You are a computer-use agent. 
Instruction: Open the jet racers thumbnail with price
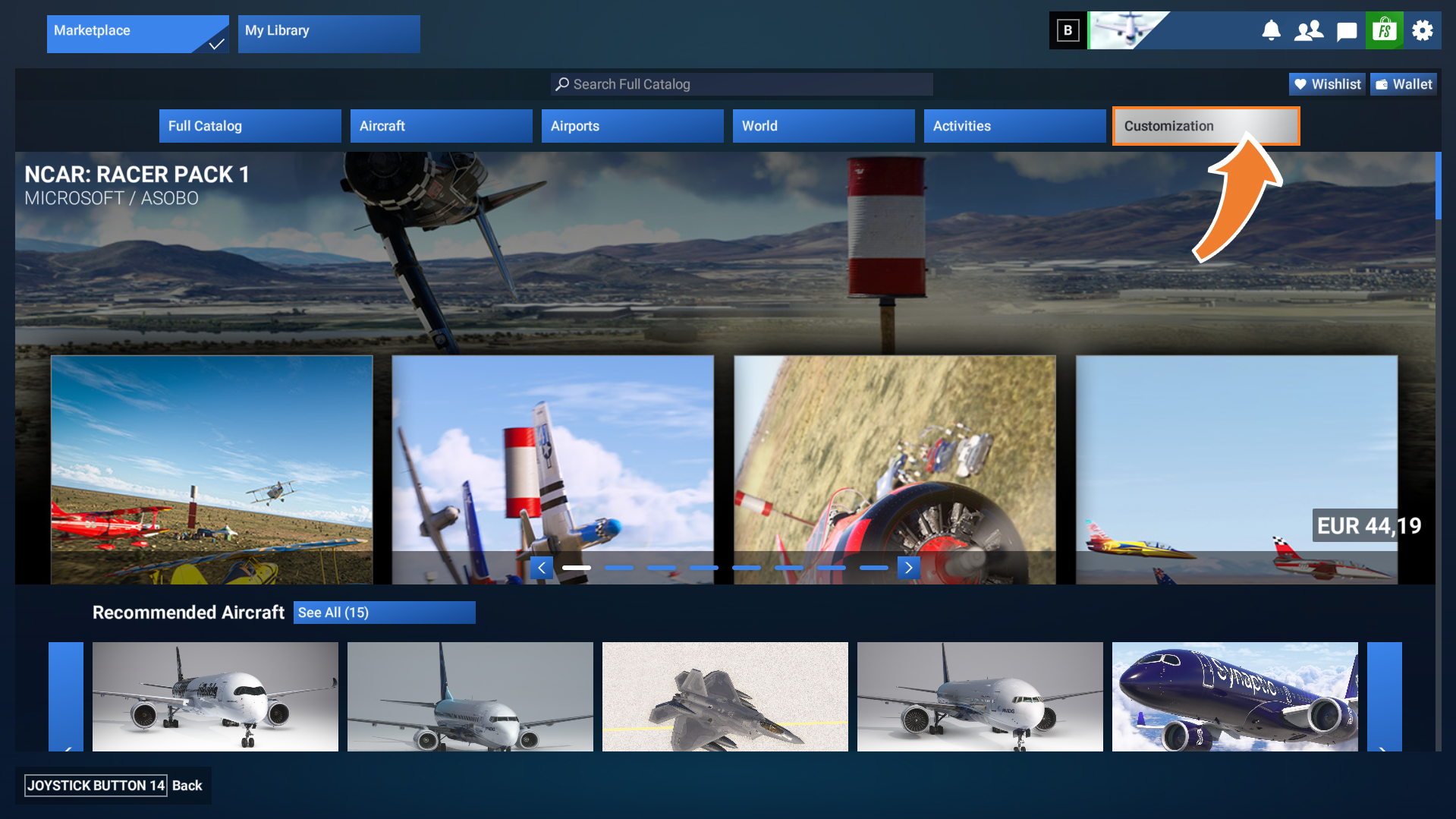tap(1237, 470)
